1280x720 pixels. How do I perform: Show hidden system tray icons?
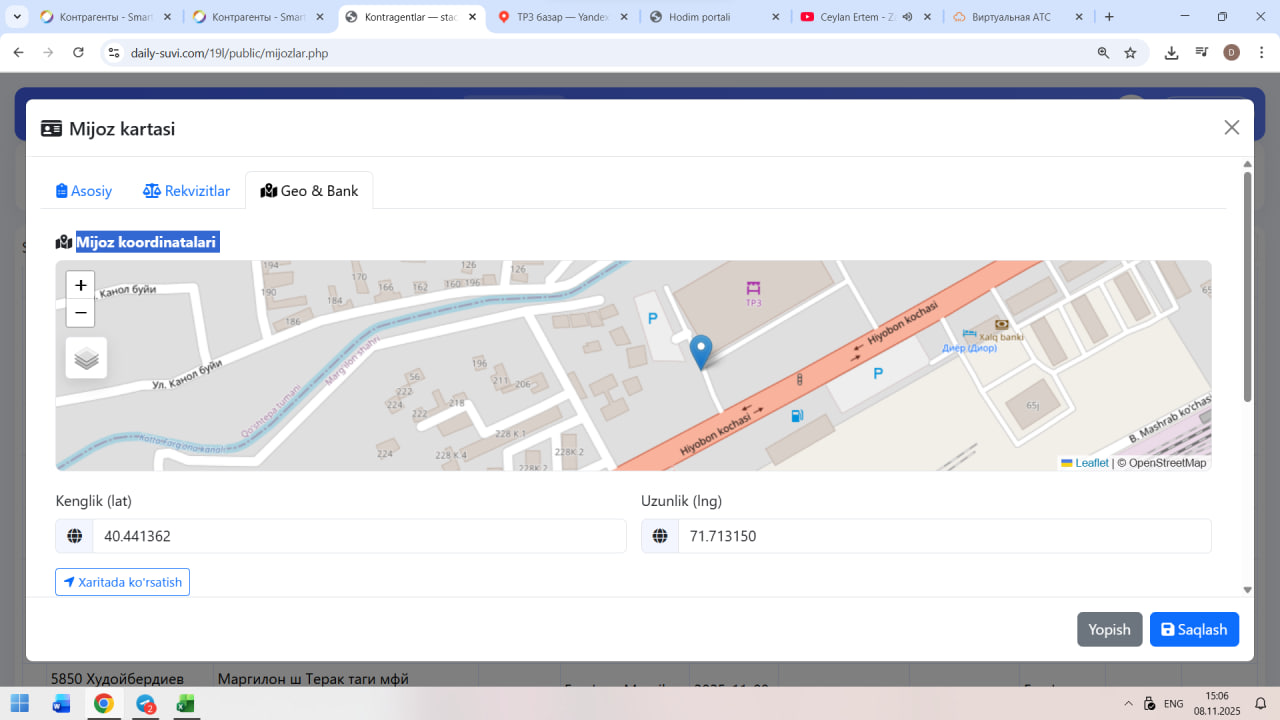pos(1129,703)
